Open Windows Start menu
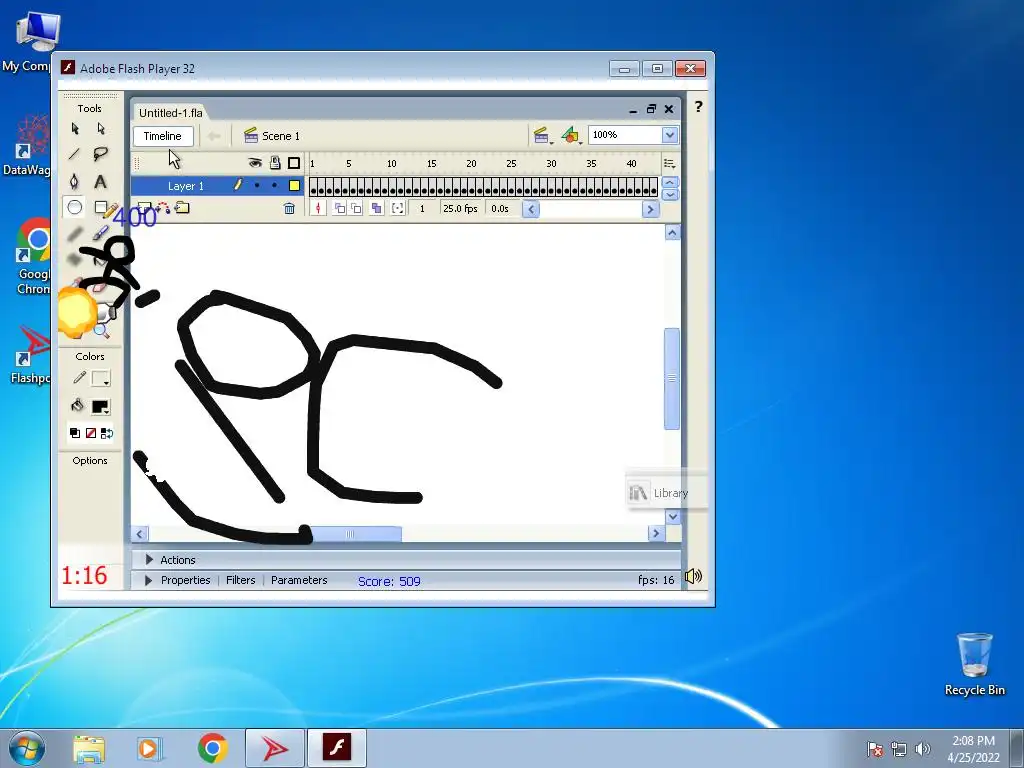The width and height of the screenshot is (1024, 768). [27, 748]
